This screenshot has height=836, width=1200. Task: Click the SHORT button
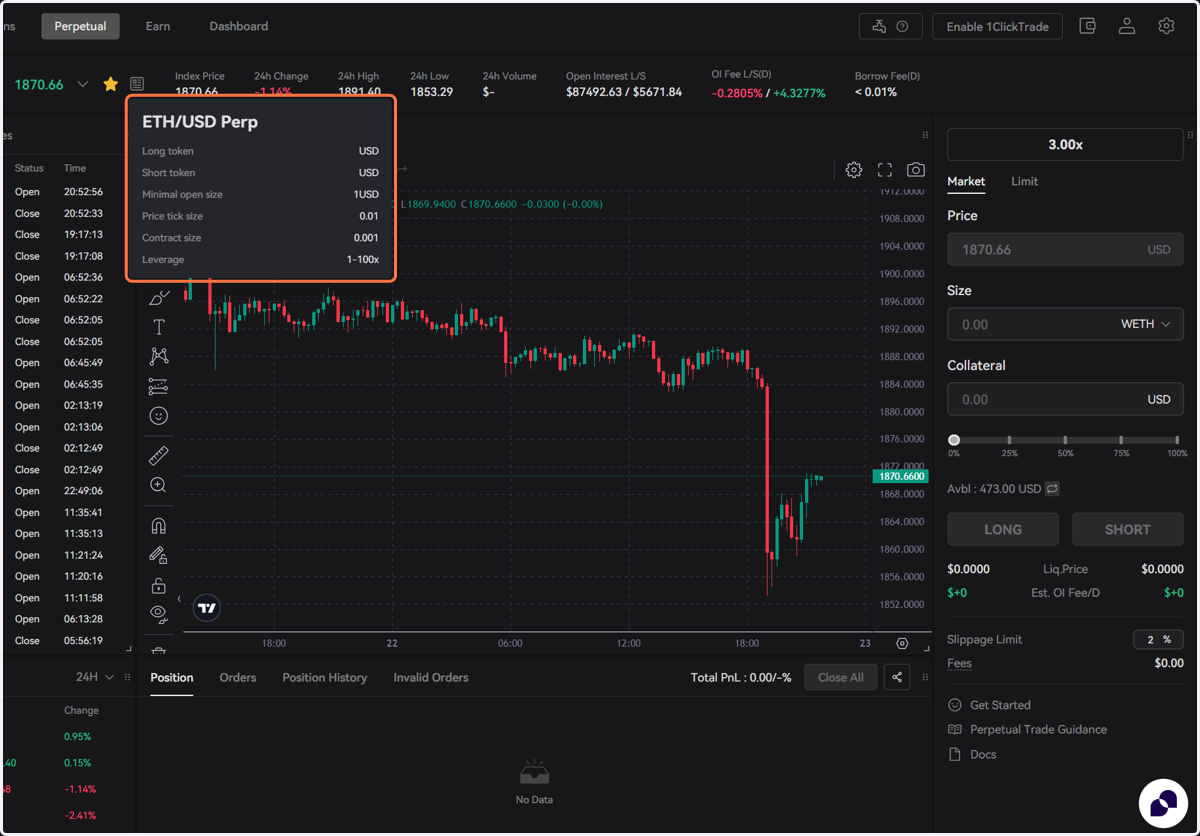pos(1128,529)
